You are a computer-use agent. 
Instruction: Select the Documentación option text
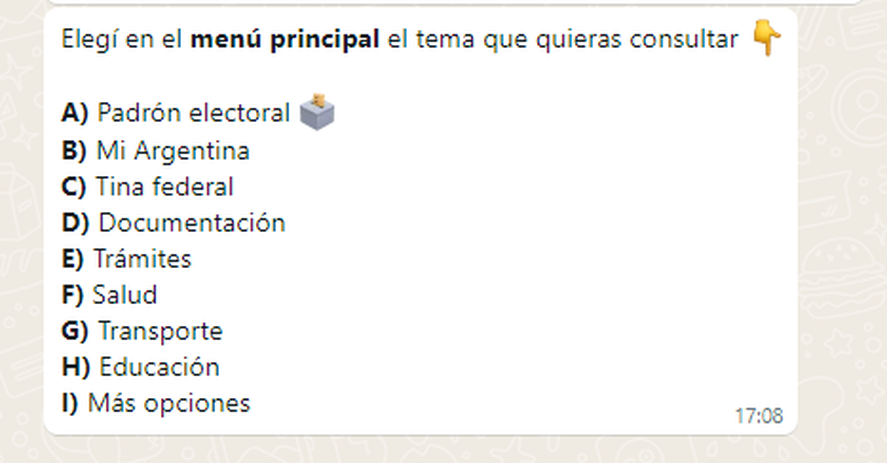pos(192,223)
